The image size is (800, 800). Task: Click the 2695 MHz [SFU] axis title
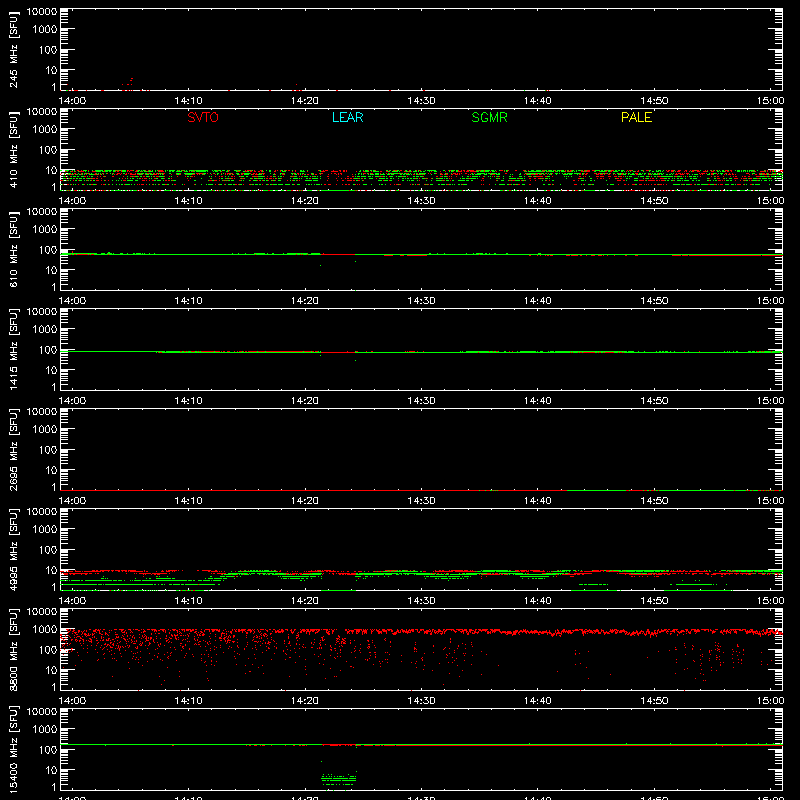13,450
